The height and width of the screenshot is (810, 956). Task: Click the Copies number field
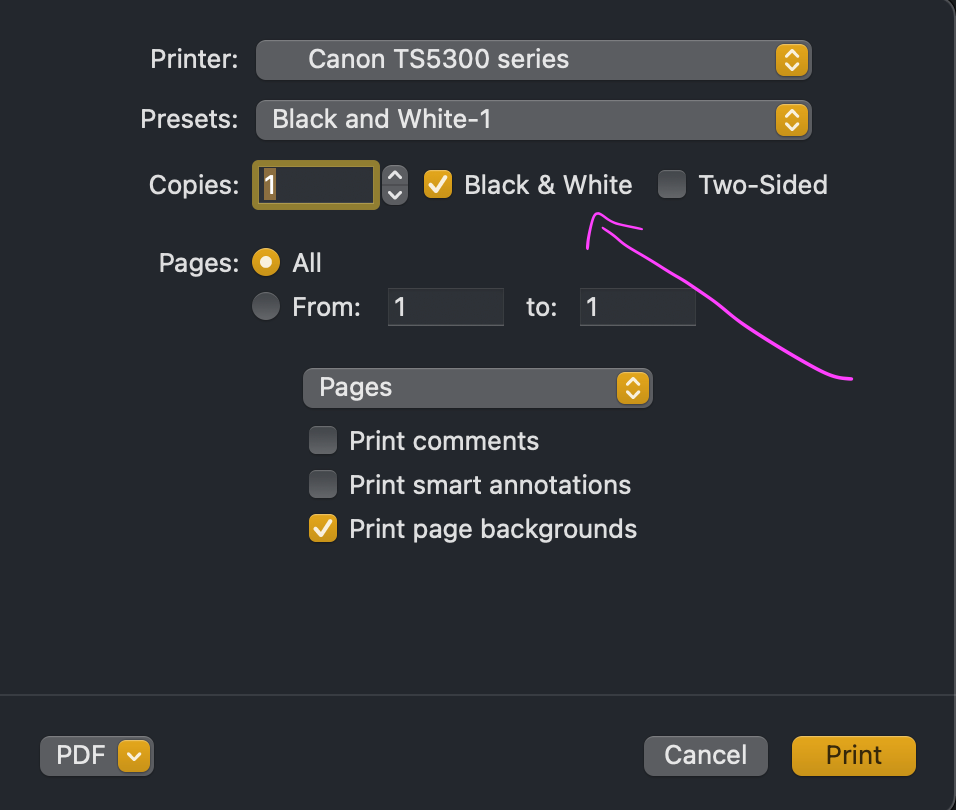[316, 185]
